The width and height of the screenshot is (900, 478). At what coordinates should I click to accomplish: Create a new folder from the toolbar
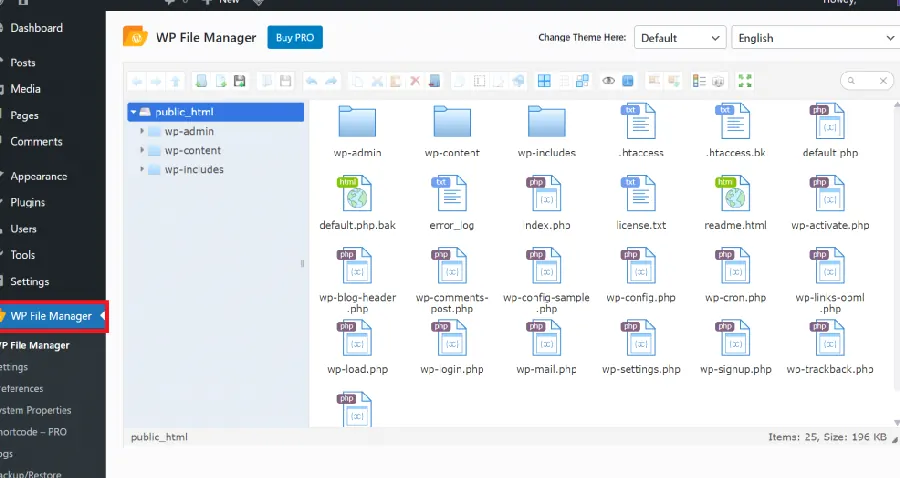point(201,81)
